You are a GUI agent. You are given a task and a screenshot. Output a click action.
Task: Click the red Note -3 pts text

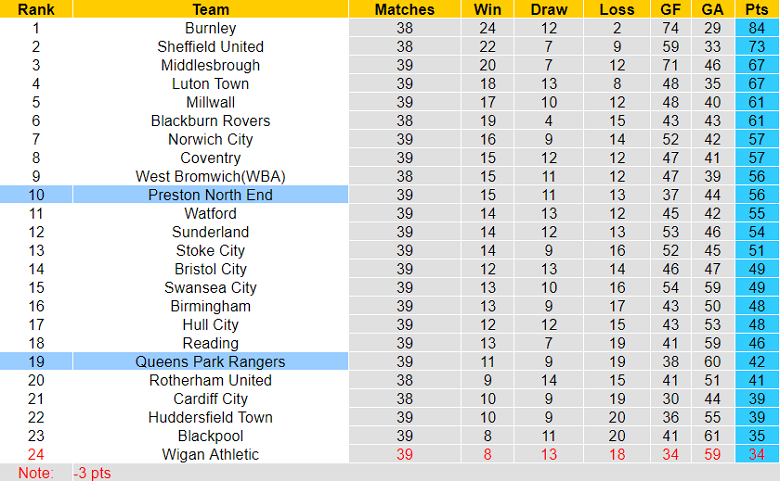tap(60, 473)
